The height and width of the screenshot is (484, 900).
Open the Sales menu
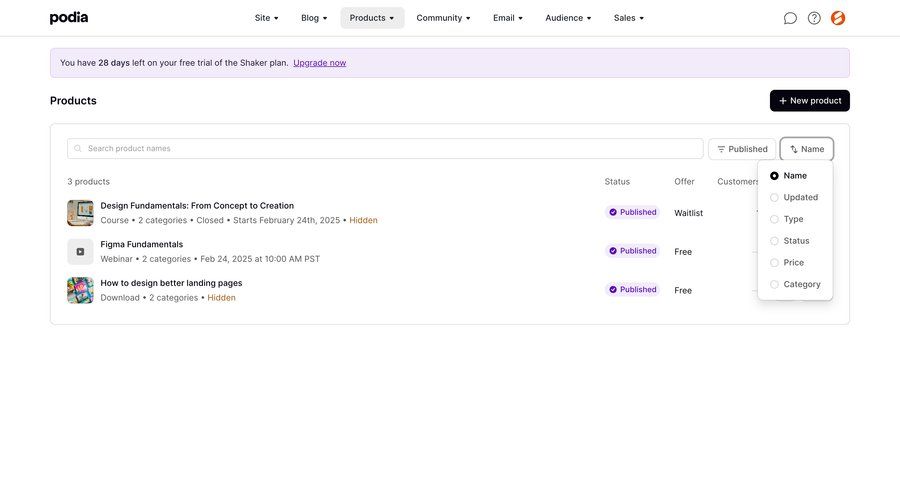(629, 18)
